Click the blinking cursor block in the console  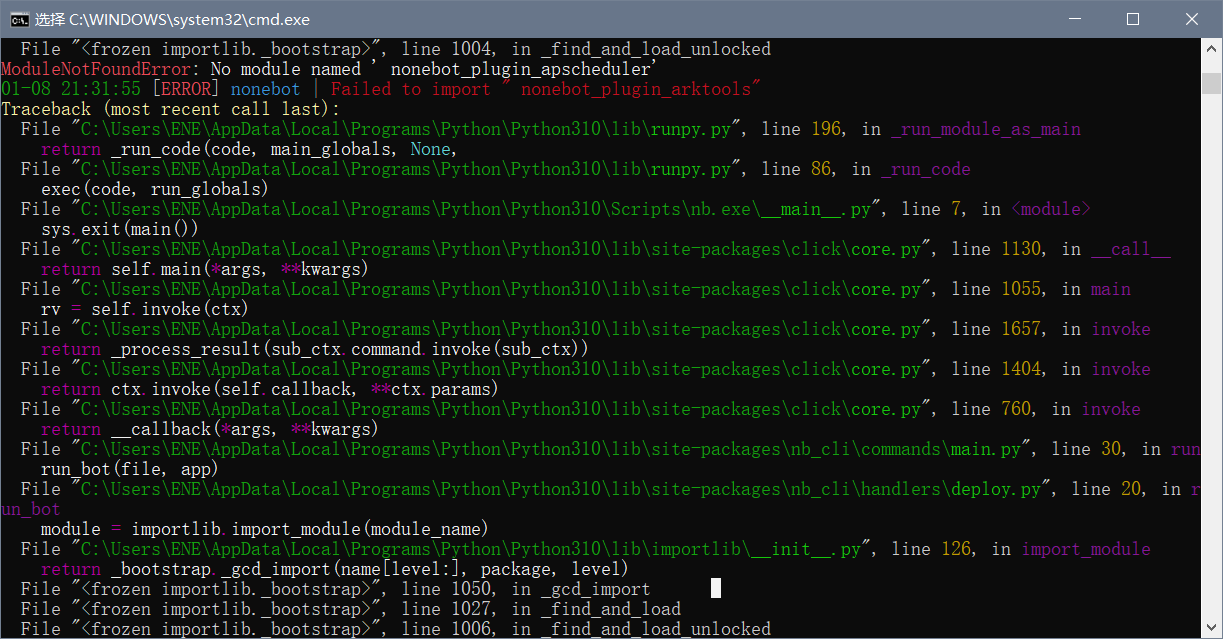(x=714, y=588)
